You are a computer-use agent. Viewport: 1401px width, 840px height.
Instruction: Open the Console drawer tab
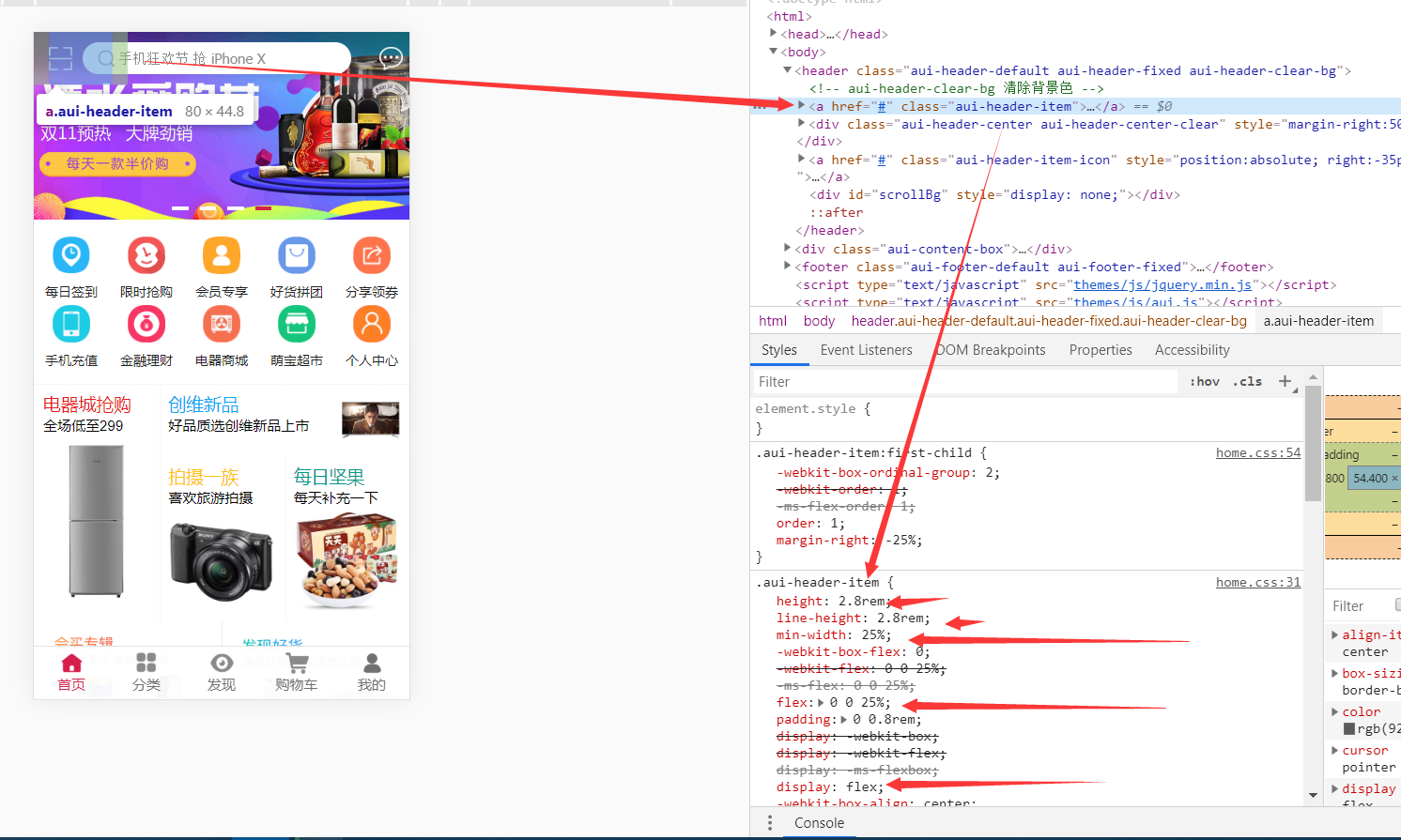[x=819, y=823]
